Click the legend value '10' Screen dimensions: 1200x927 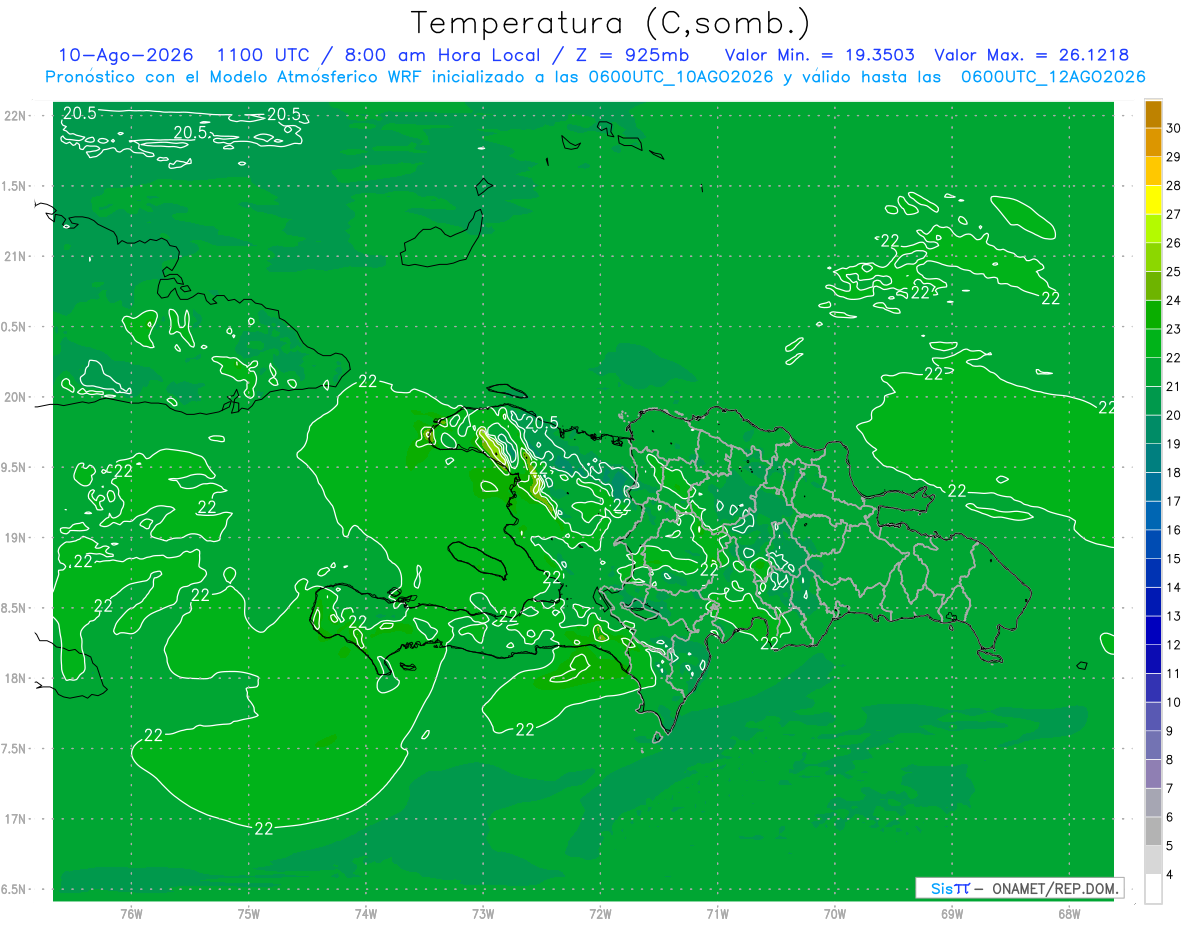pos(1174,703)
